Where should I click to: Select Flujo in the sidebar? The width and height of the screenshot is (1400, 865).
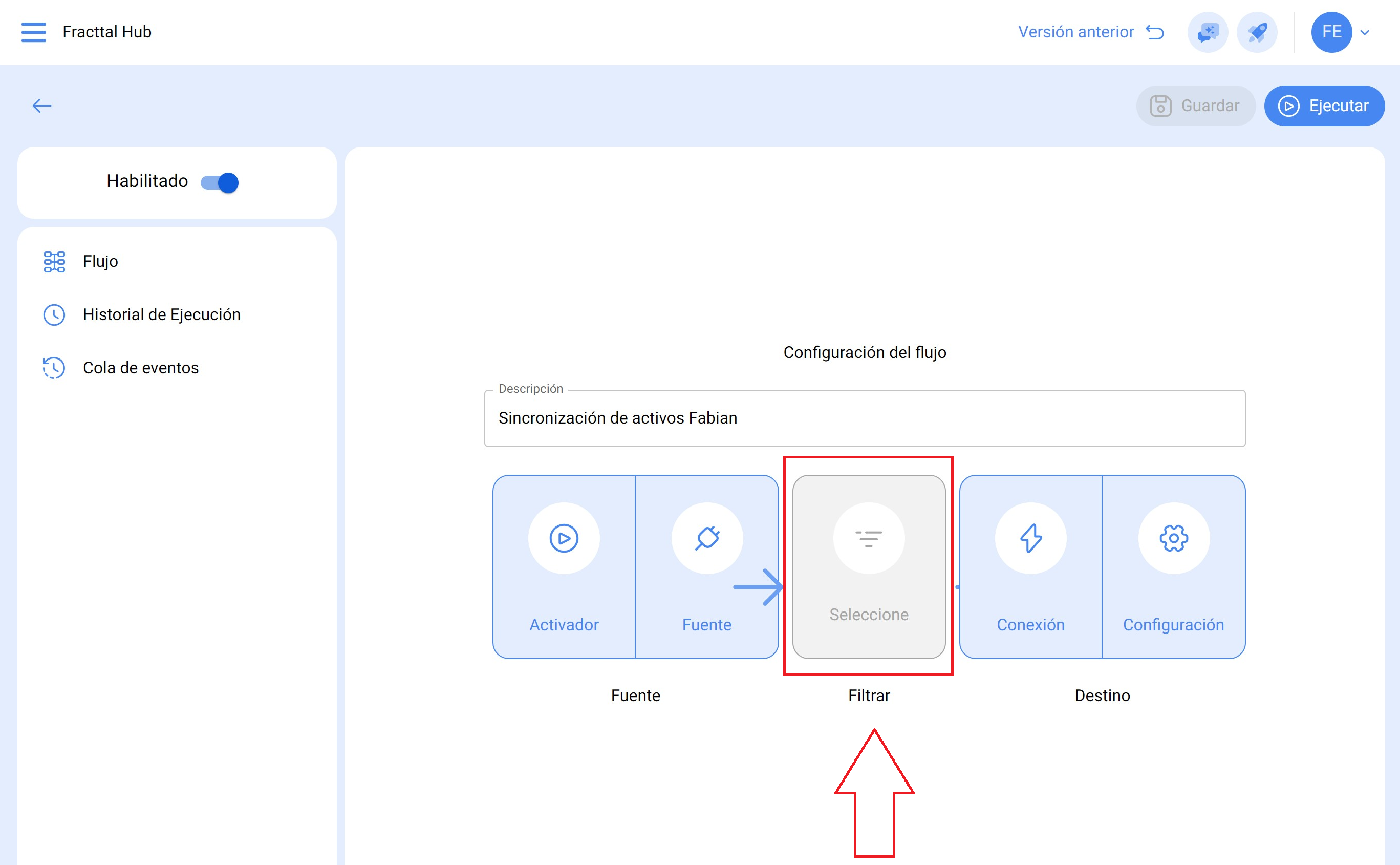(x=177, y=261)
